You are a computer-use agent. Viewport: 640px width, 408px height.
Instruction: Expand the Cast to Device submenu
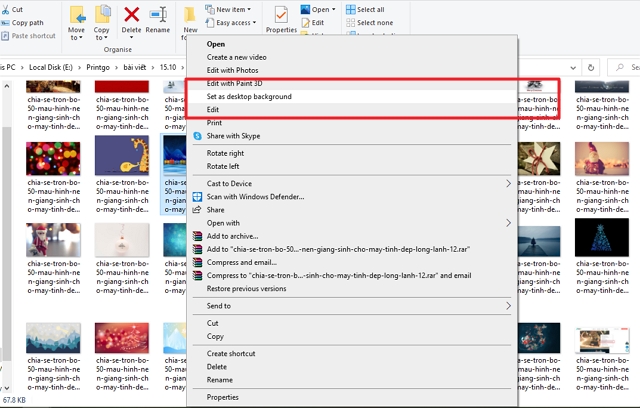point(507,184)
